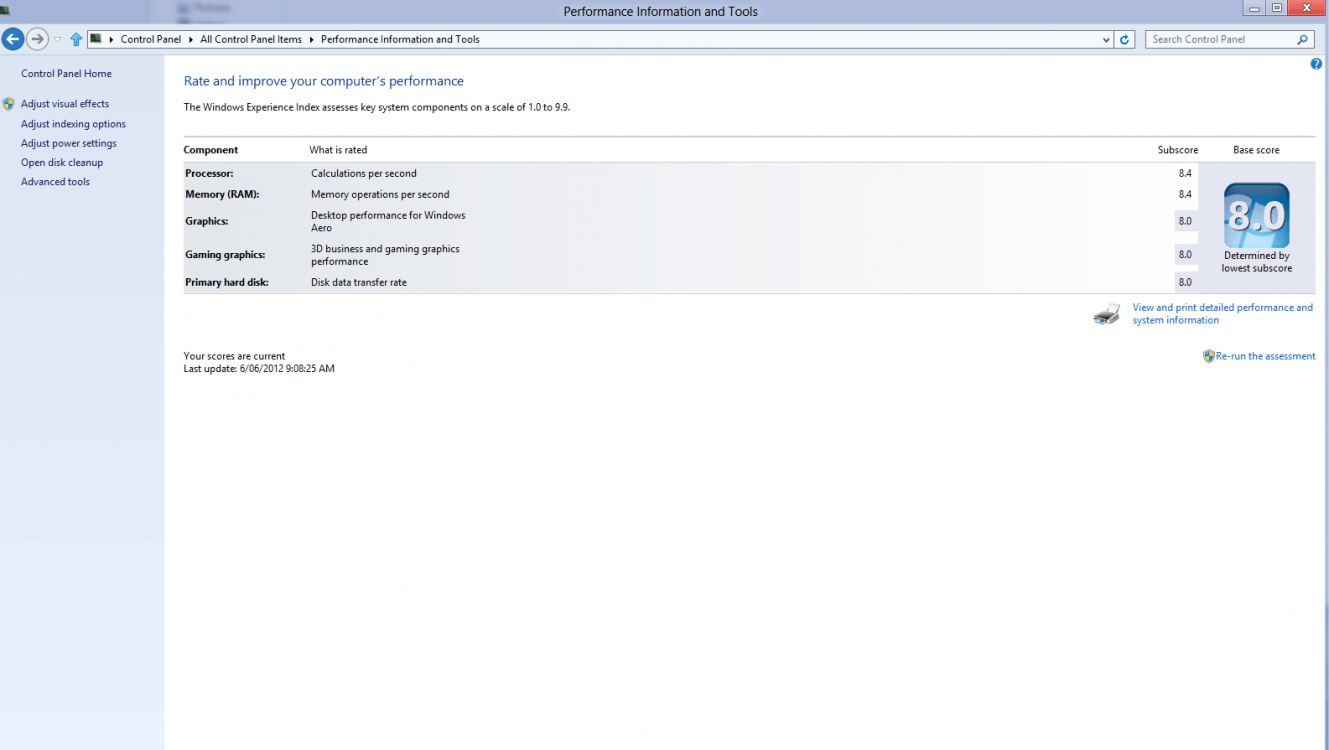Viewport: 1329px width, 750px height.
Task: Open Adjust indexing options
Action: (73, 124)
